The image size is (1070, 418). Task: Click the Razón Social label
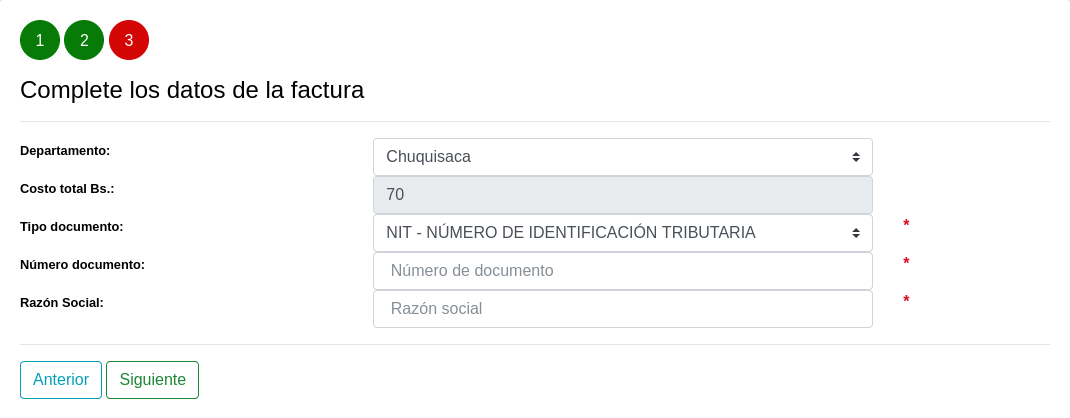click(x=62, y=303)
